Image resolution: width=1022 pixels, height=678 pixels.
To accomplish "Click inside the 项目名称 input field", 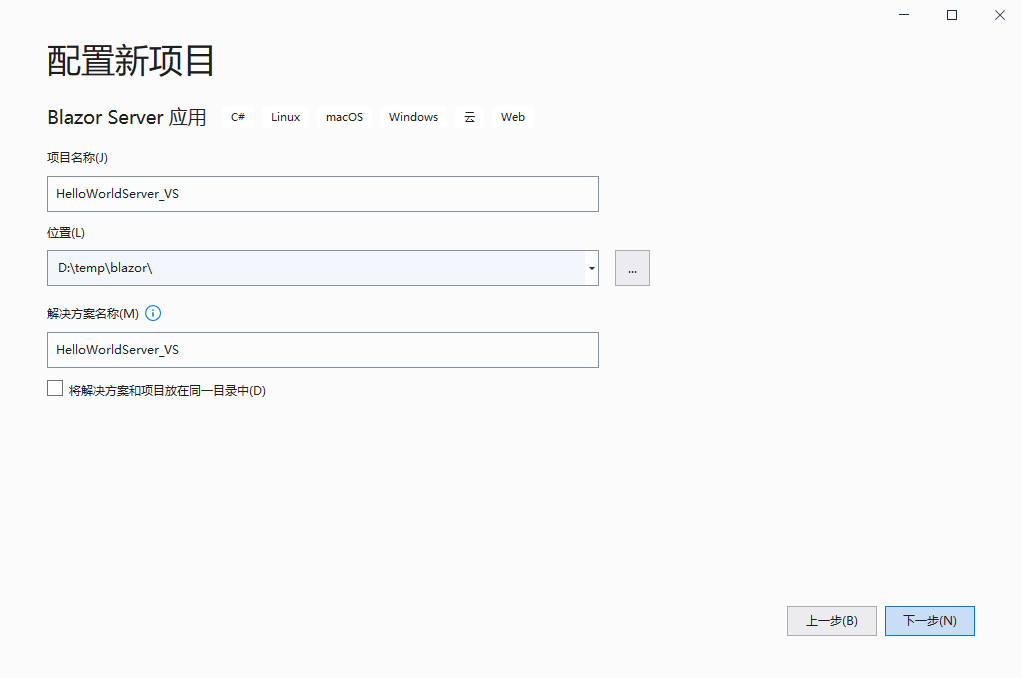I will (322, 194).
